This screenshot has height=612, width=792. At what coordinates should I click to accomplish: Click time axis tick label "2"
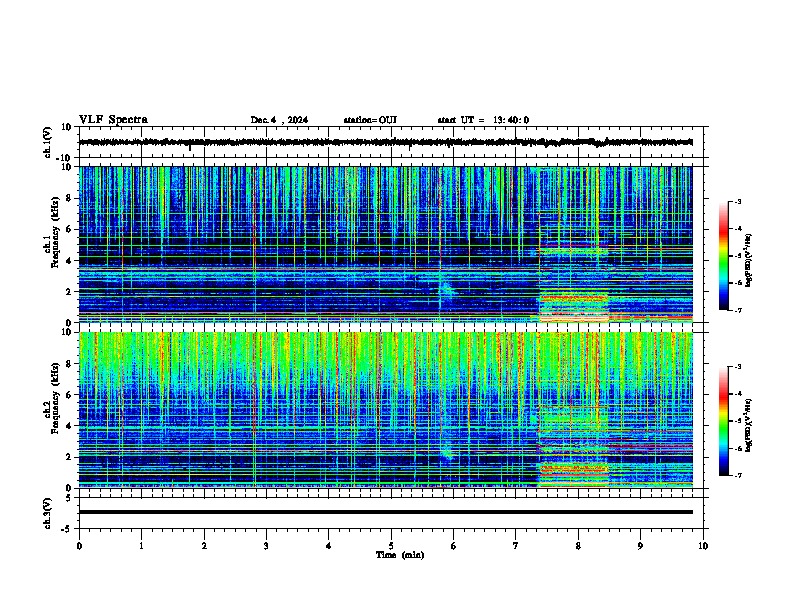coord(204,546)
